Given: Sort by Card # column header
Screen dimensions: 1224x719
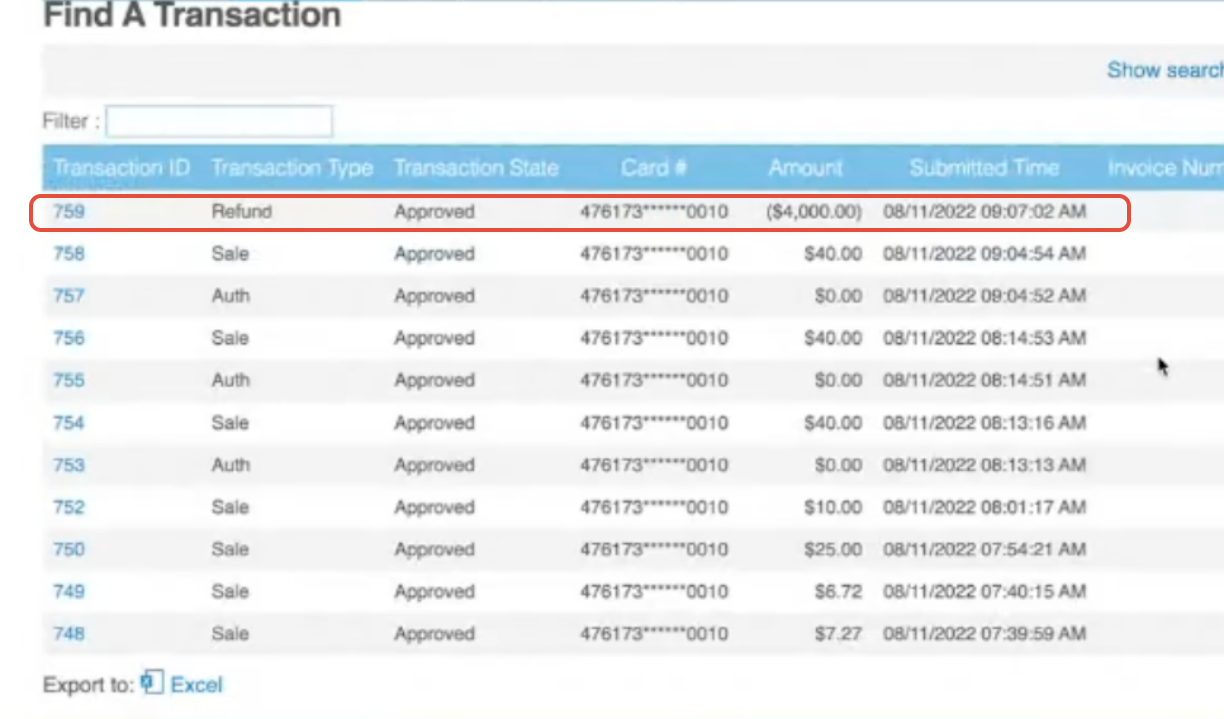Looking at the screenshot, I should coord(654,168).
